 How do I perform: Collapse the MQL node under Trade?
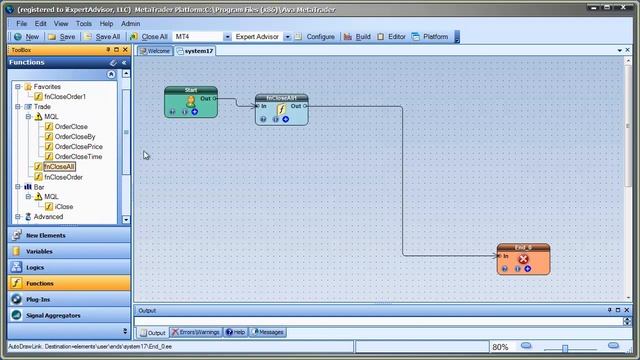point(28,117)
